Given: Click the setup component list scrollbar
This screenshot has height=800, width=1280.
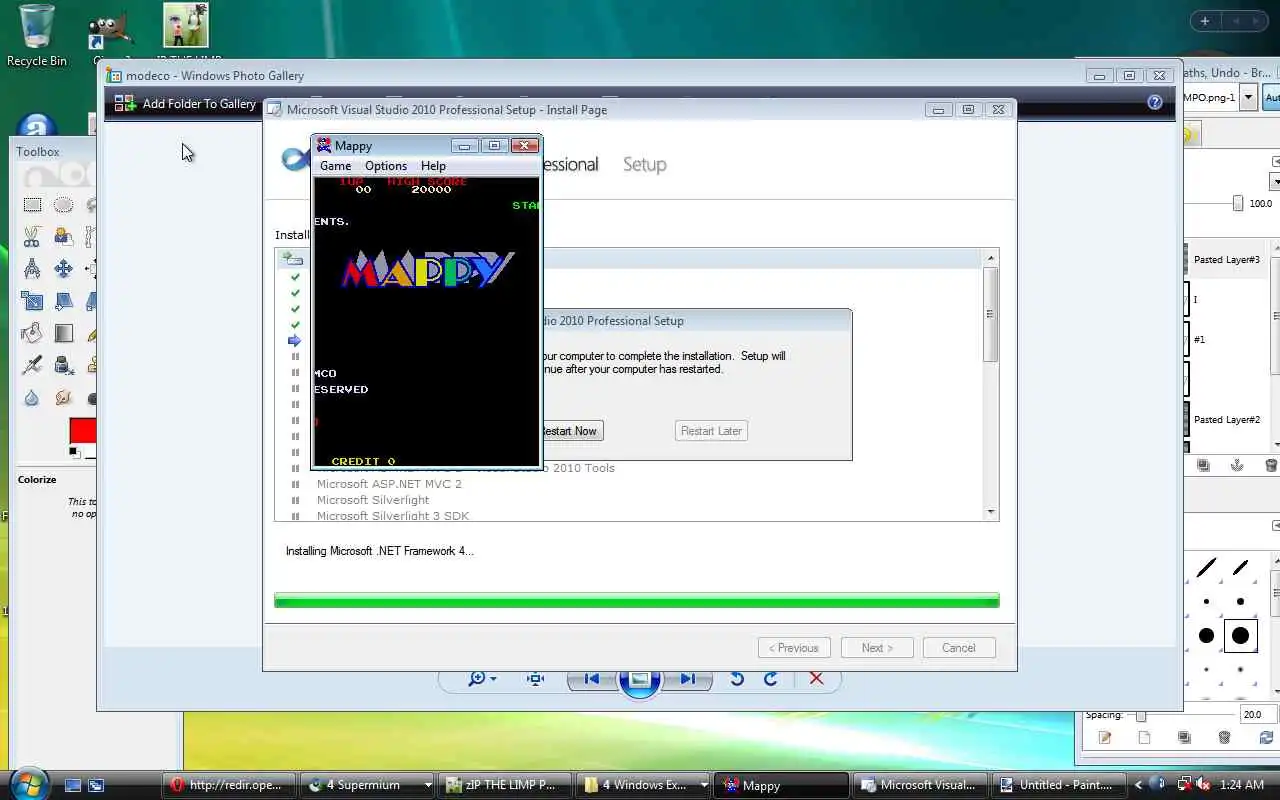Looking at the screenshot, I should point(991,315).
